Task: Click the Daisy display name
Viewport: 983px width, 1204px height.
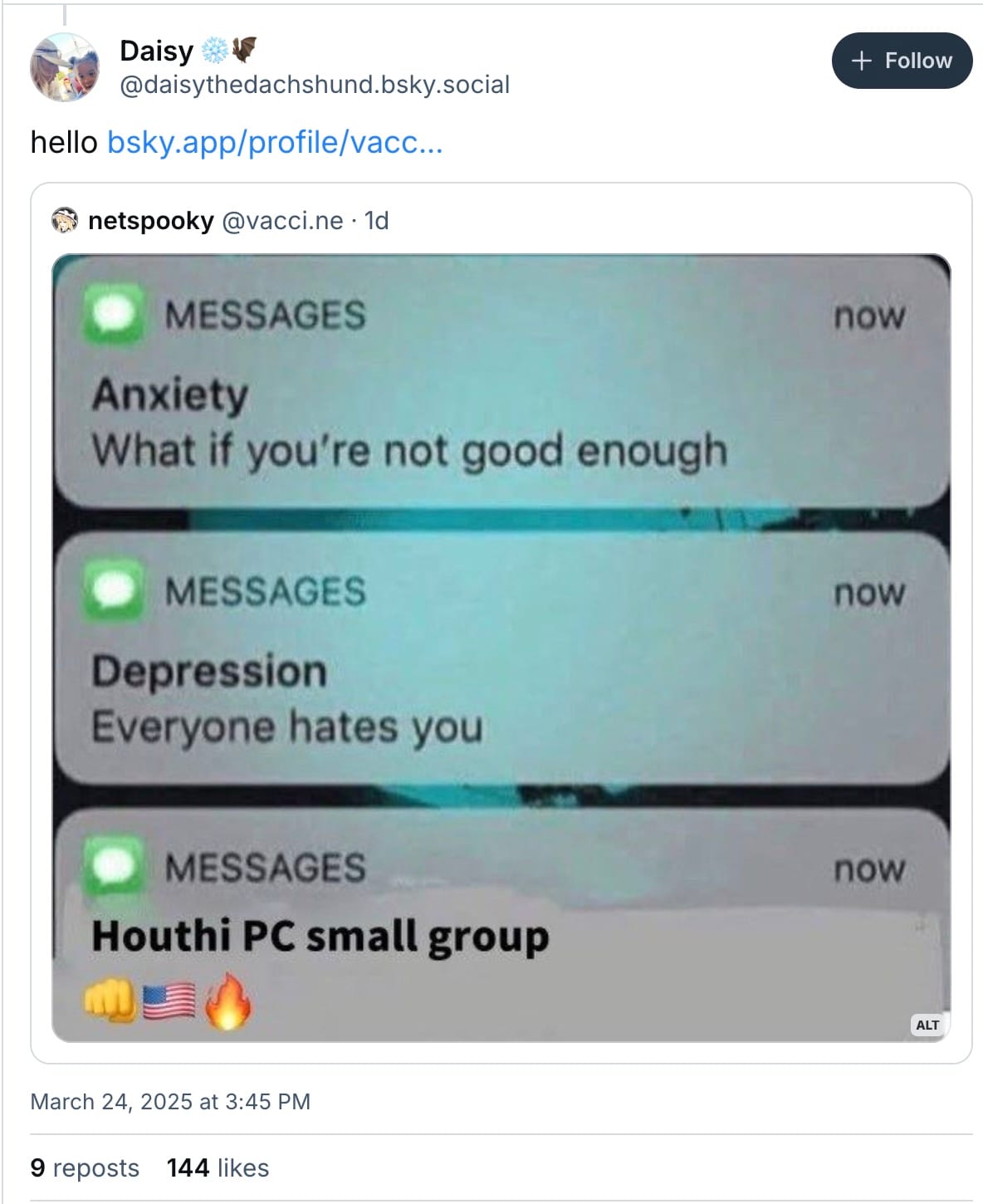Action: tap(156, 51)
